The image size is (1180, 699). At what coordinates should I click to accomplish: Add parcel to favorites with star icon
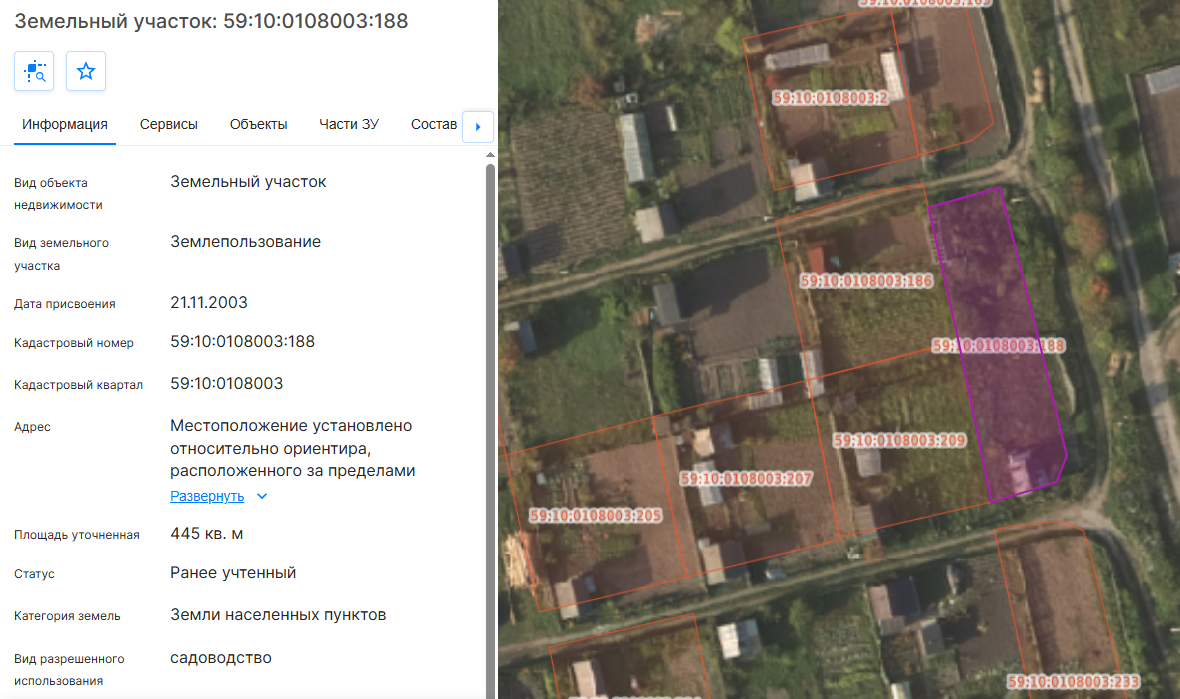(86, 71)
